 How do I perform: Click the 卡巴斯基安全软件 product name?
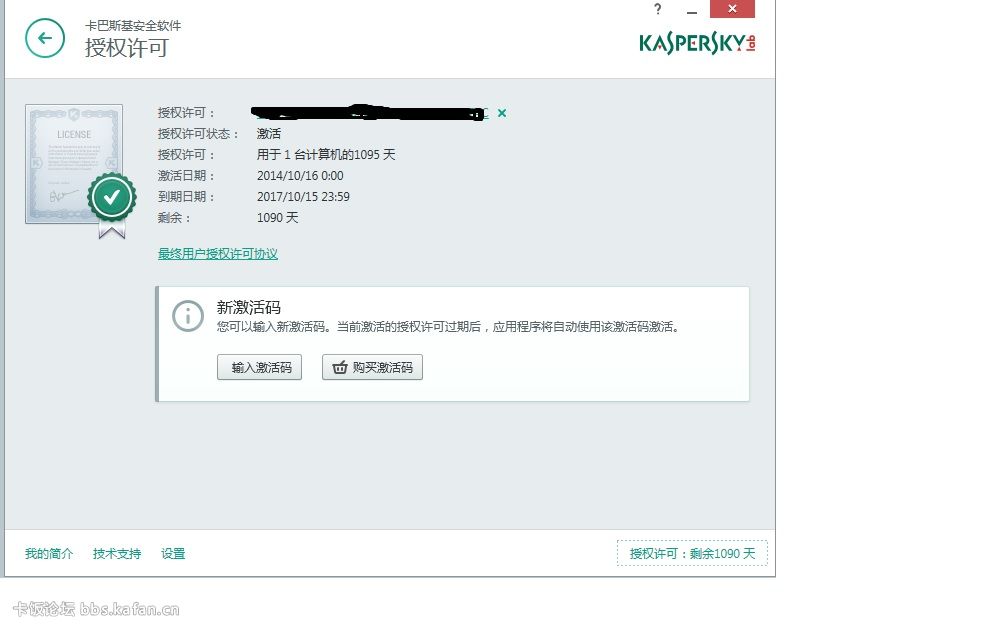point(133,26)
